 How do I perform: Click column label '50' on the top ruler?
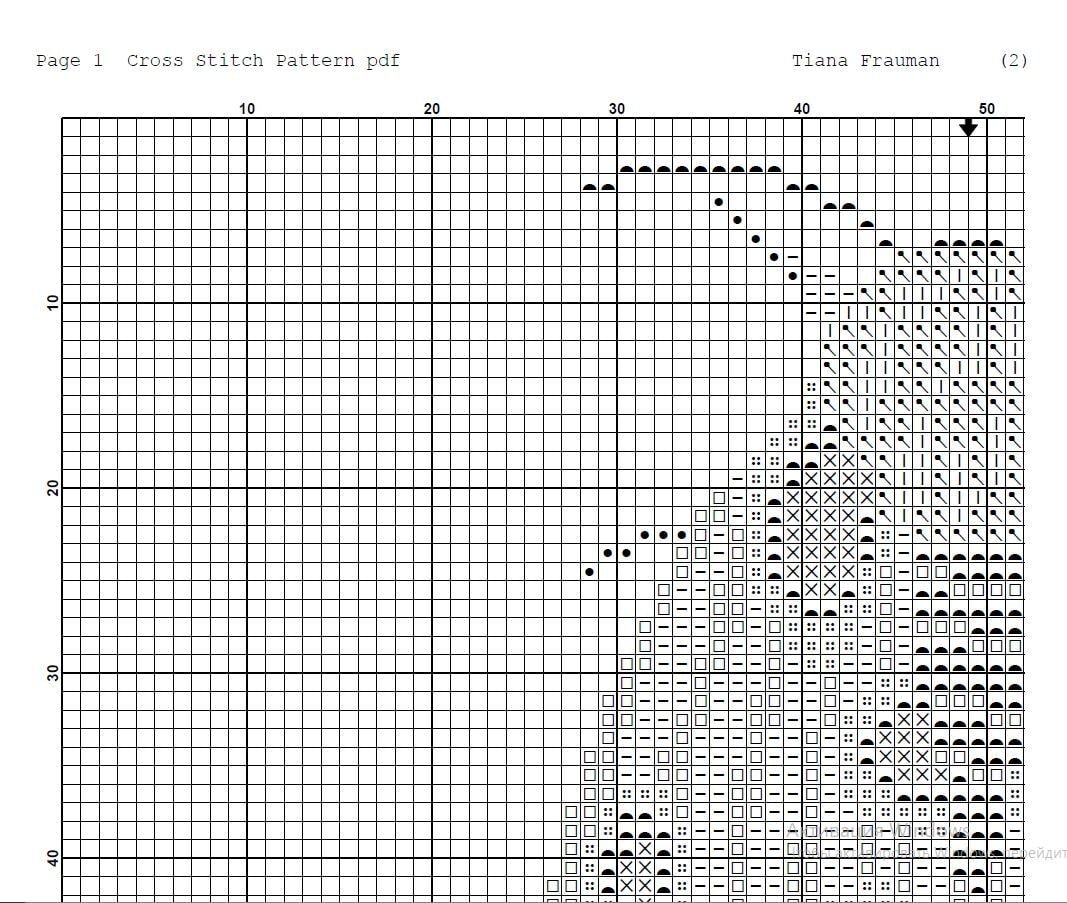click(x=987, y=109)
